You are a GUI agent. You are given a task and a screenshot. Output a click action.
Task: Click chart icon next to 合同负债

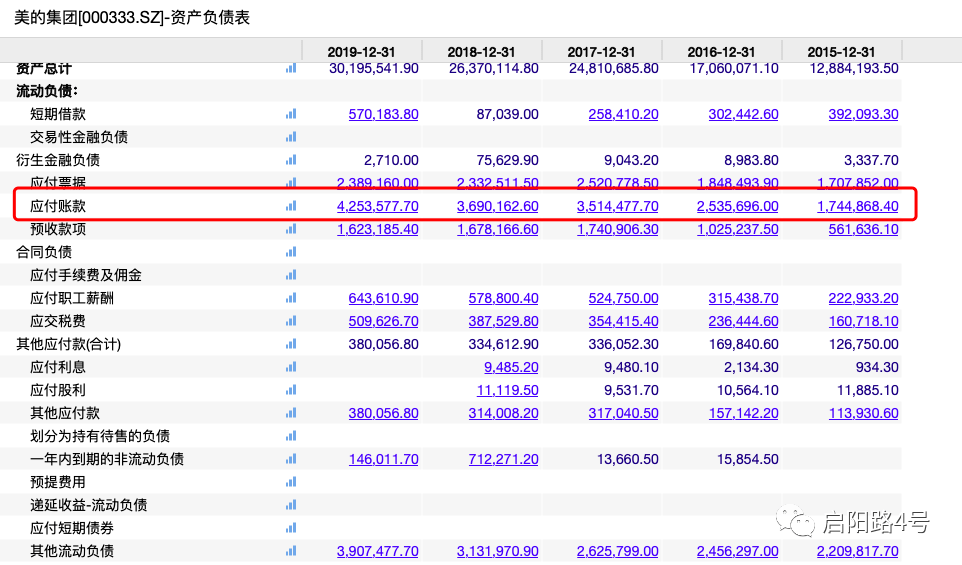point(291,252)
